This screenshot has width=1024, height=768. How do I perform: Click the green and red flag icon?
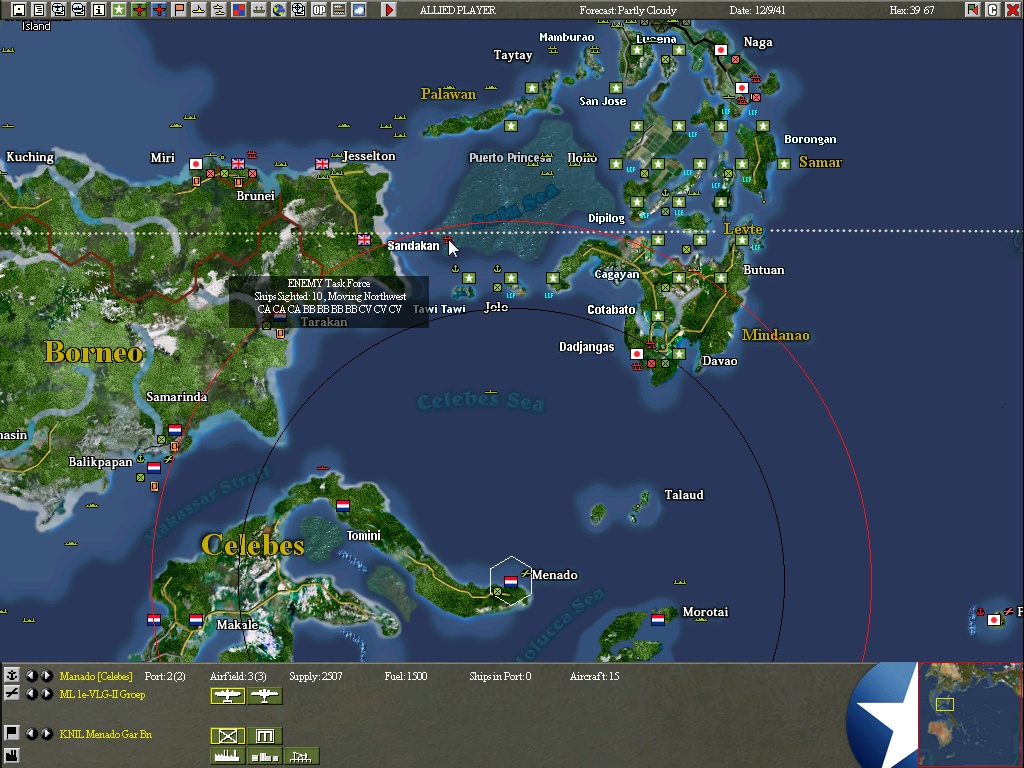(972, 10)
